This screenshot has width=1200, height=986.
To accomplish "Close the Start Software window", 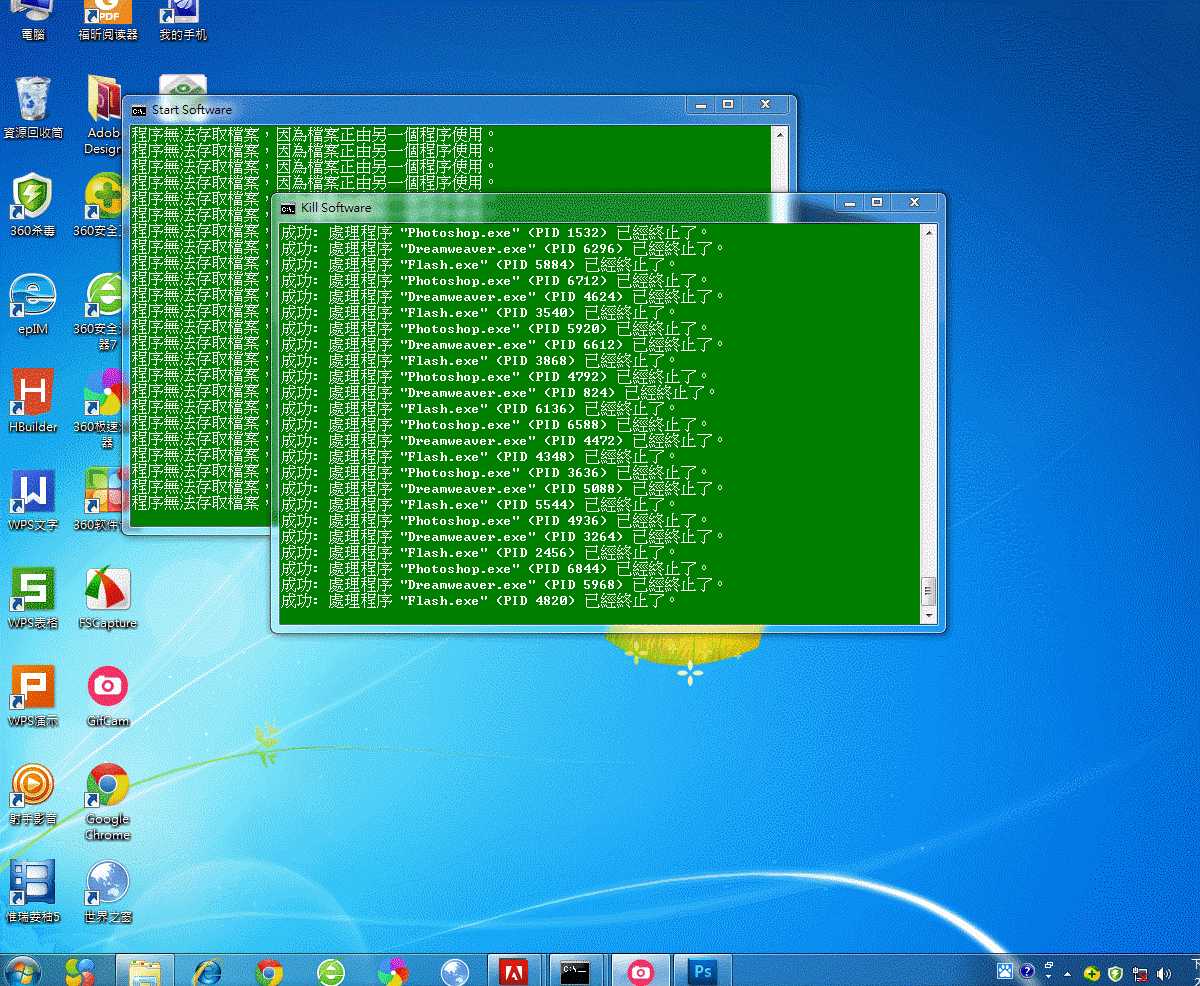I will point(765,104).
